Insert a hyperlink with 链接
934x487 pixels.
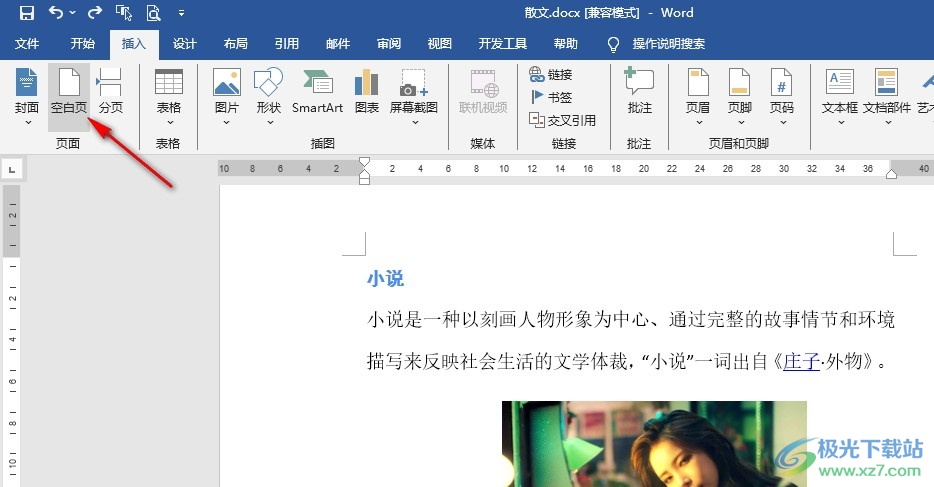(551, 74)
